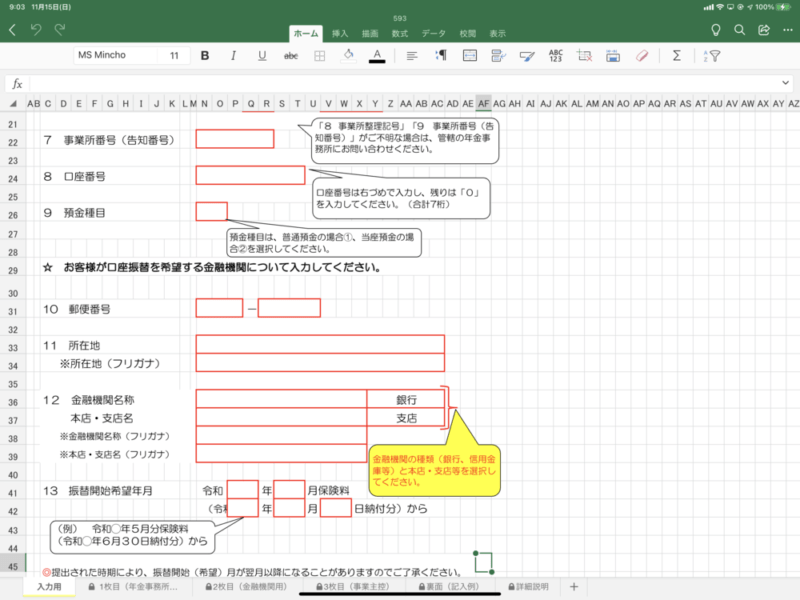
Task: Select all cells corner triangle
Action: click(13, 104)
